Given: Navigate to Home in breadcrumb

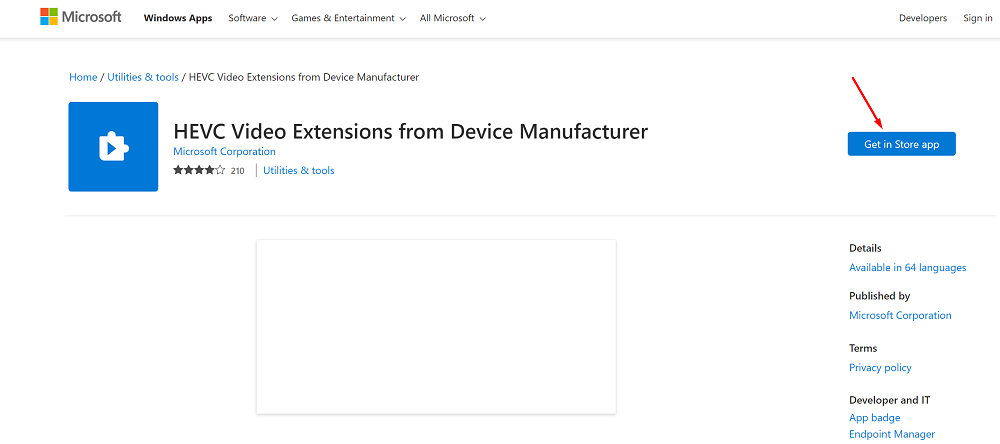Looking at the screenshot, I should pos(83,77).
